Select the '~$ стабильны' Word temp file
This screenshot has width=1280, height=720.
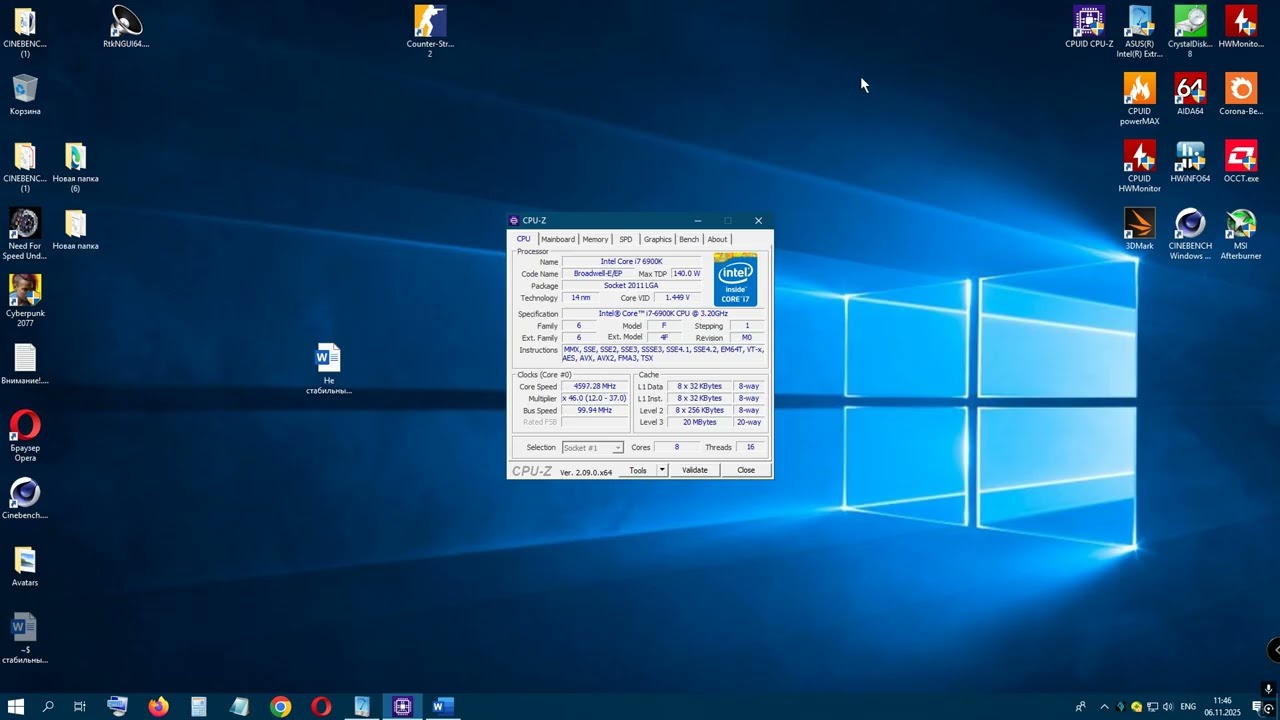click(x=25, y=638)
